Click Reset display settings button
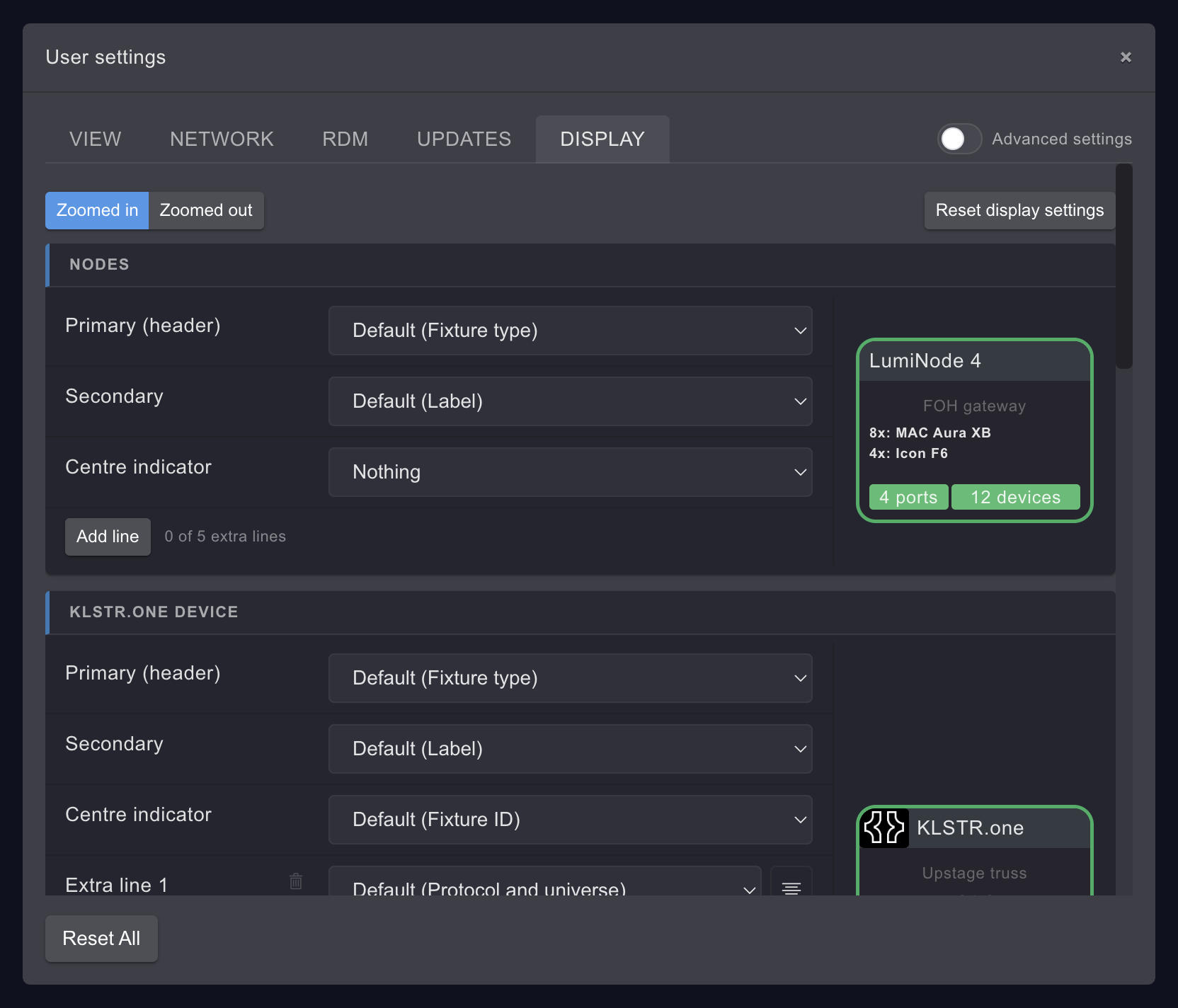This screenshot has height=1008, width=1178. tap(1019, 210)
